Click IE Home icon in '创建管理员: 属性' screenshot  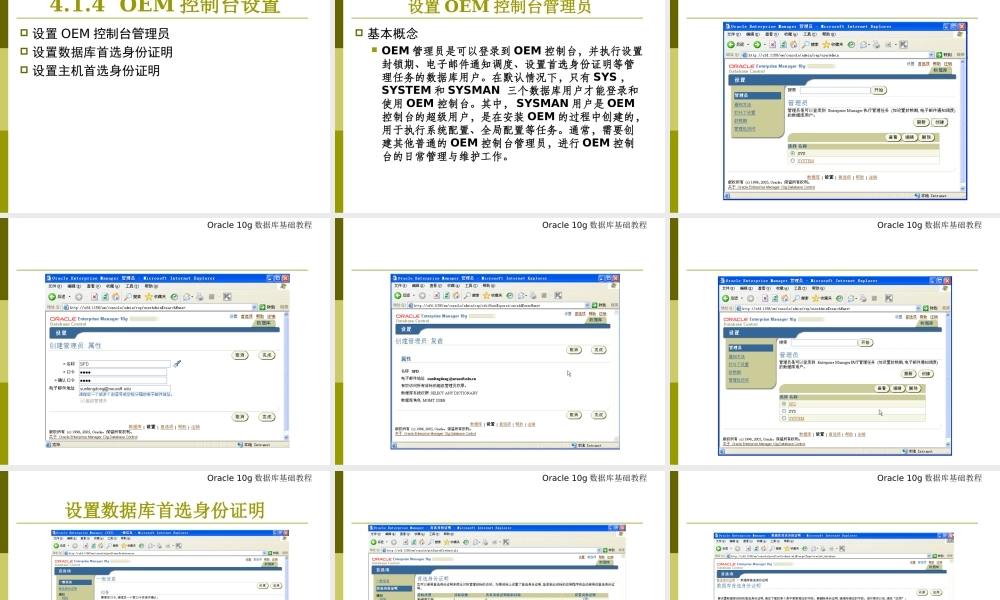coord(115,296)
